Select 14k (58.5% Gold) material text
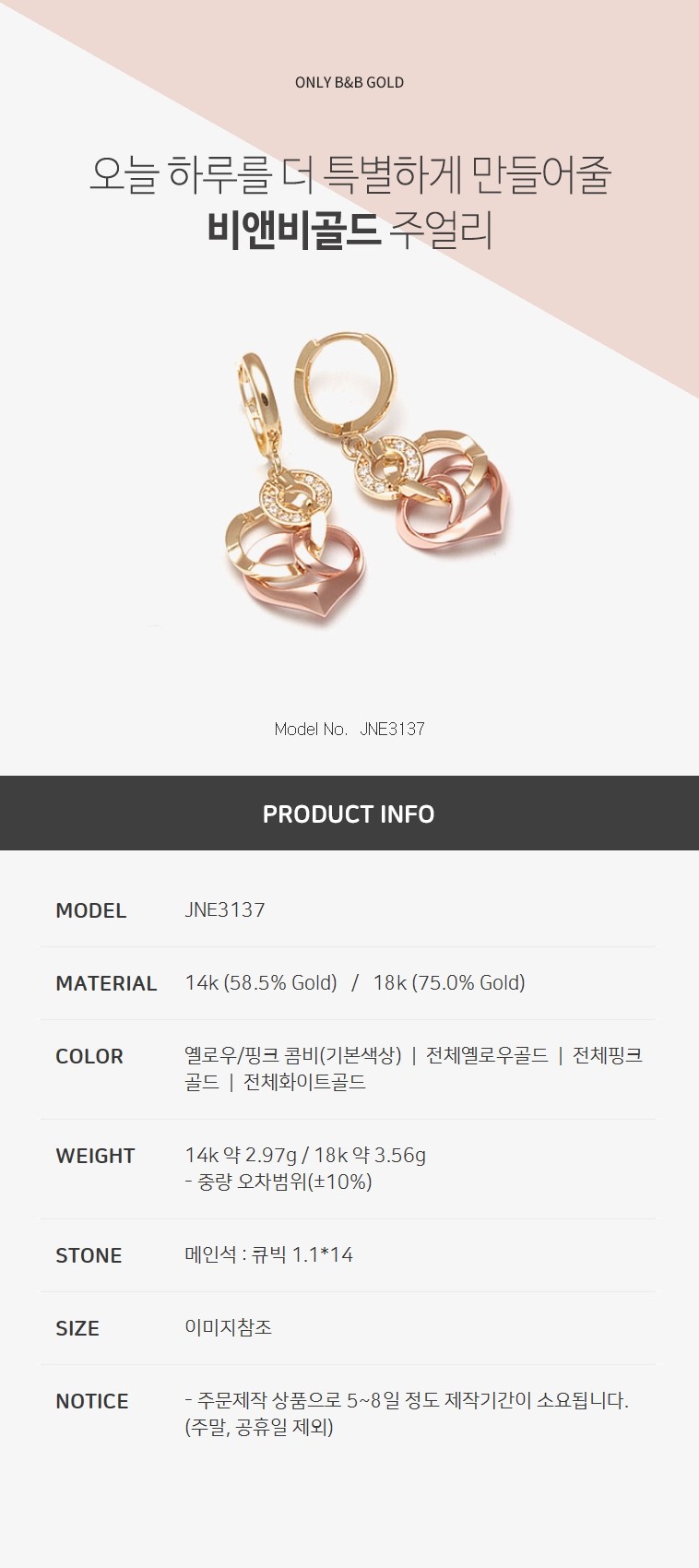The width and height of the screenshot is (699, 1568). [261, 983]
